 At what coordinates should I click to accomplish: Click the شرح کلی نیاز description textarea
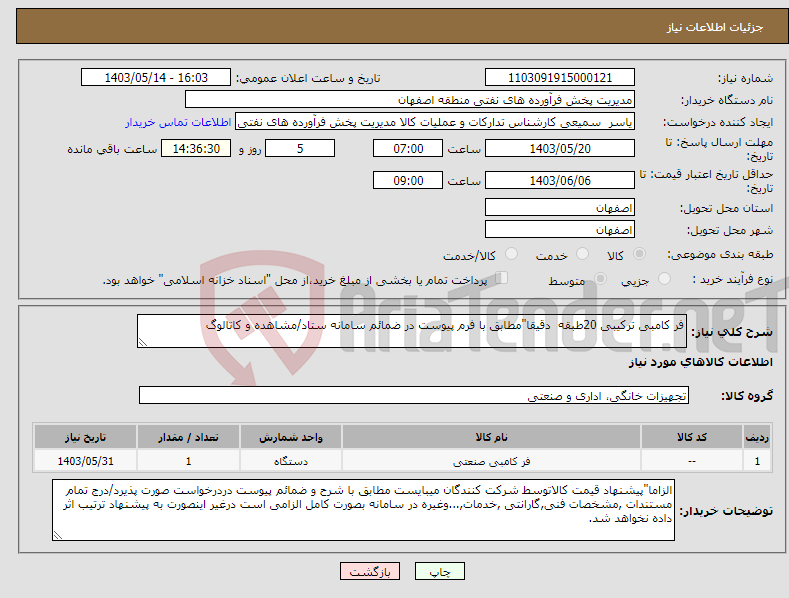pyautogui.click(x=412, y=331)
